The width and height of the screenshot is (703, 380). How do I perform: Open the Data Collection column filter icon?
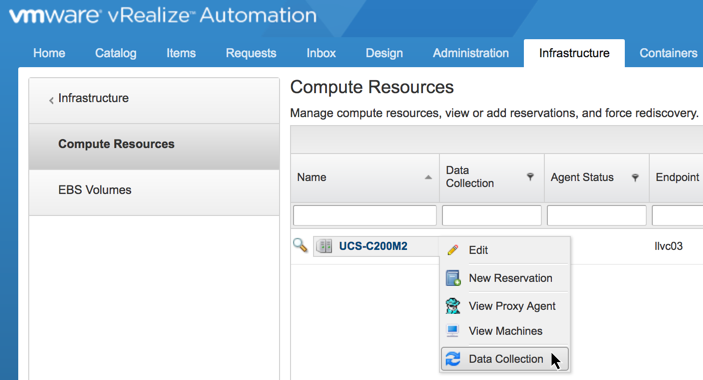[530, 177]
